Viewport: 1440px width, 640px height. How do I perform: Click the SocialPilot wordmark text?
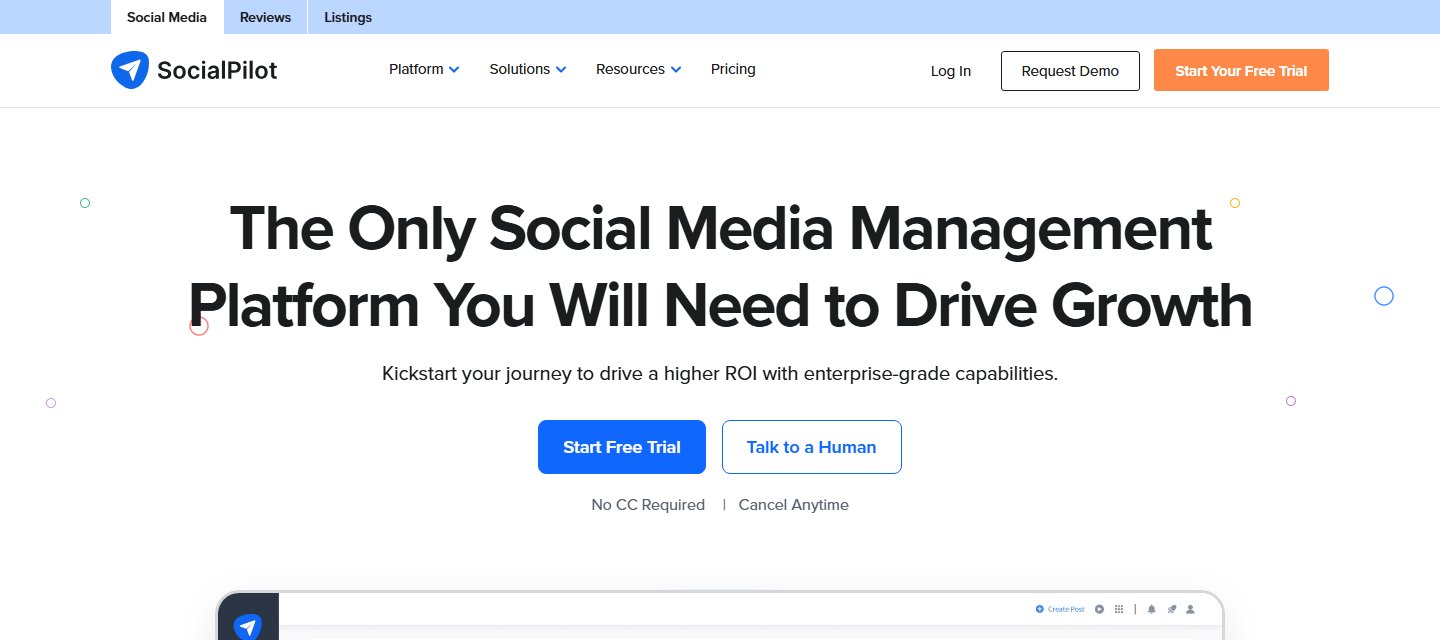[217, 70]
